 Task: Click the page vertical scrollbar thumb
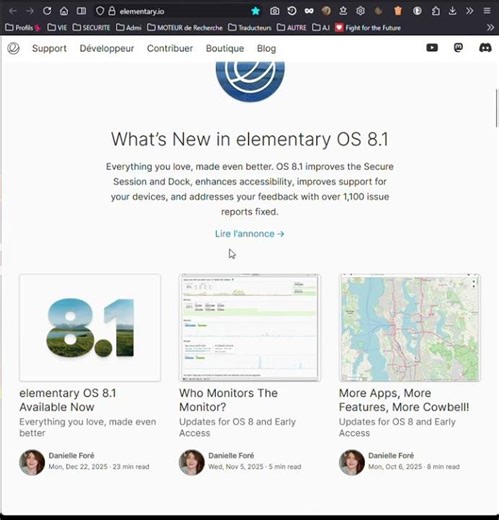tap(497, 108)
